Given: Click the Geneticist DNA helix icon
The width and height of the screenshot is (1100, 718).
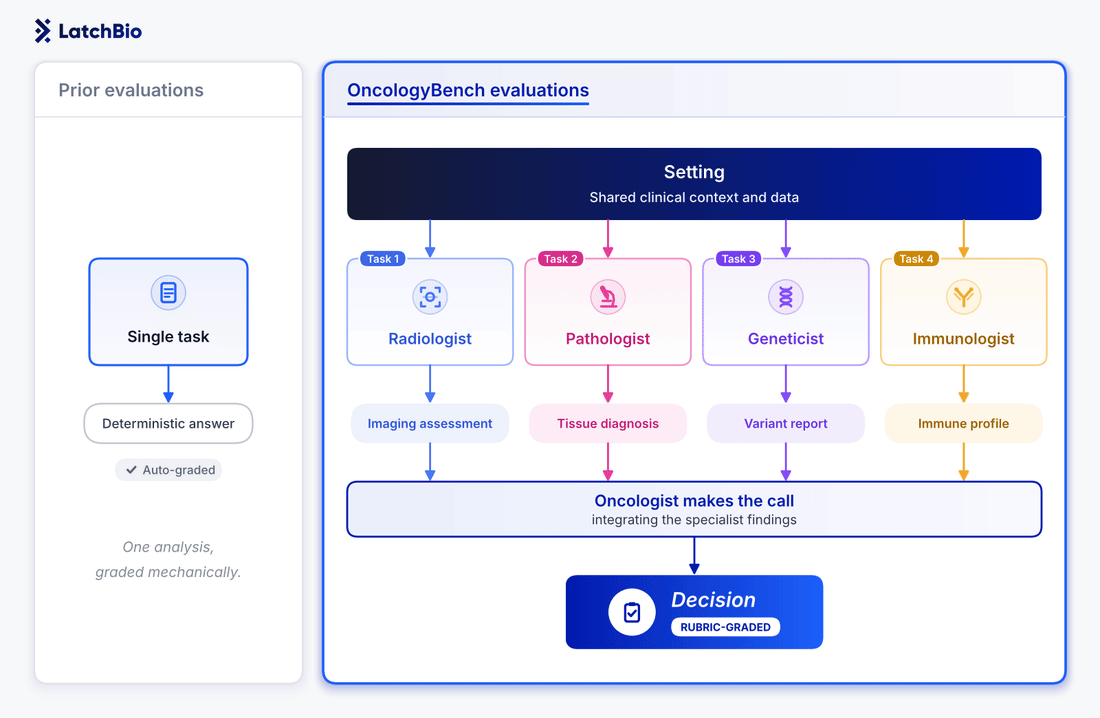Looking at the screenshot, I should [786, 297].
